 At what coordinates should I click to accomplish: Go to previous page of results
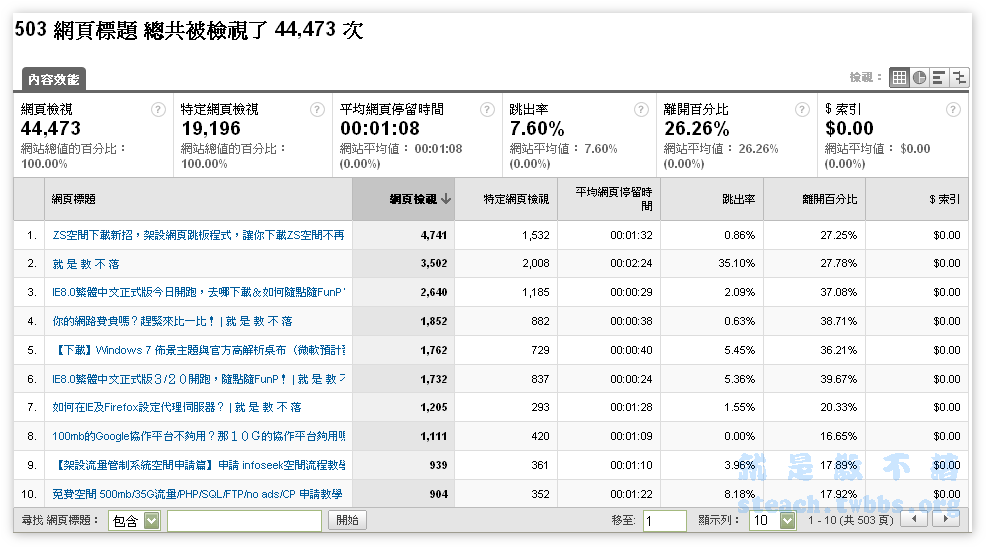(x=914, y=520)
